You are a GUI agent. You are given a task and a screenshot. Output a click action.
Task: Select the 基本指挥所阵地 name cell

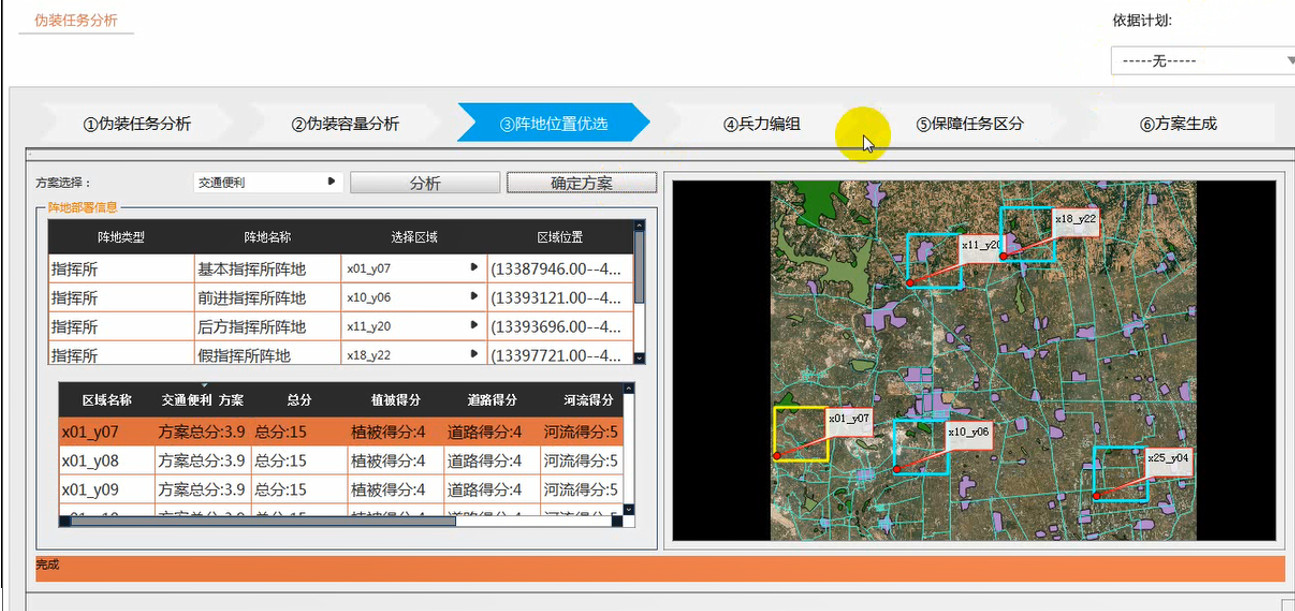pos(267,269)
